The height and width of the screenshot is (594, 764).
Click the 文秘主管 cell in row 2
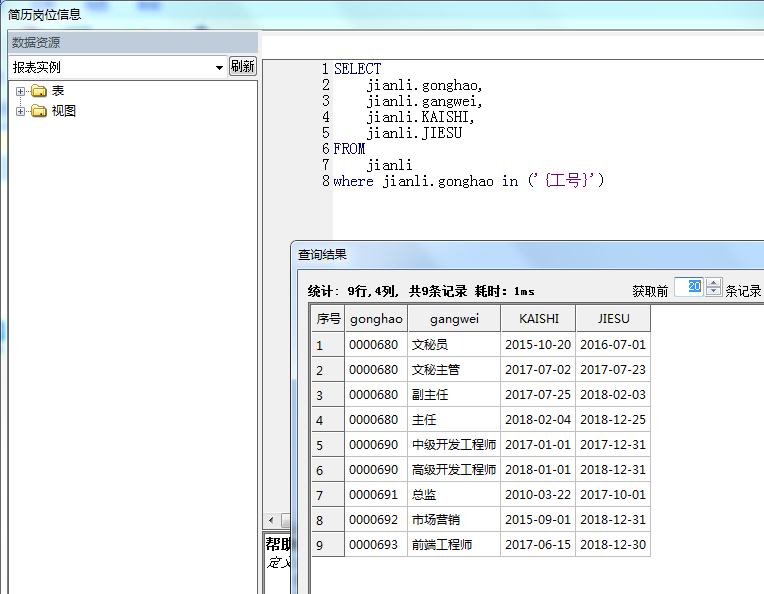[436, 370]
